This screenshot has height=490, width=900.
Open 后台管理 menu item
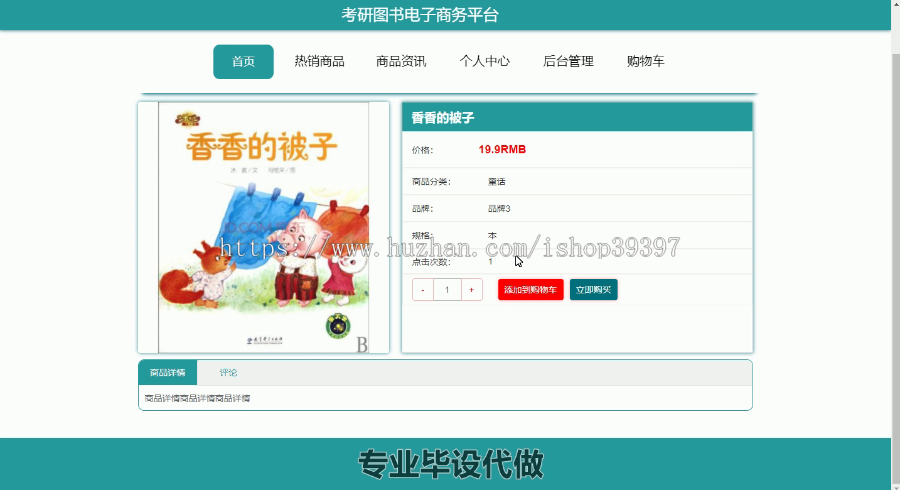[x=568, y=61]
